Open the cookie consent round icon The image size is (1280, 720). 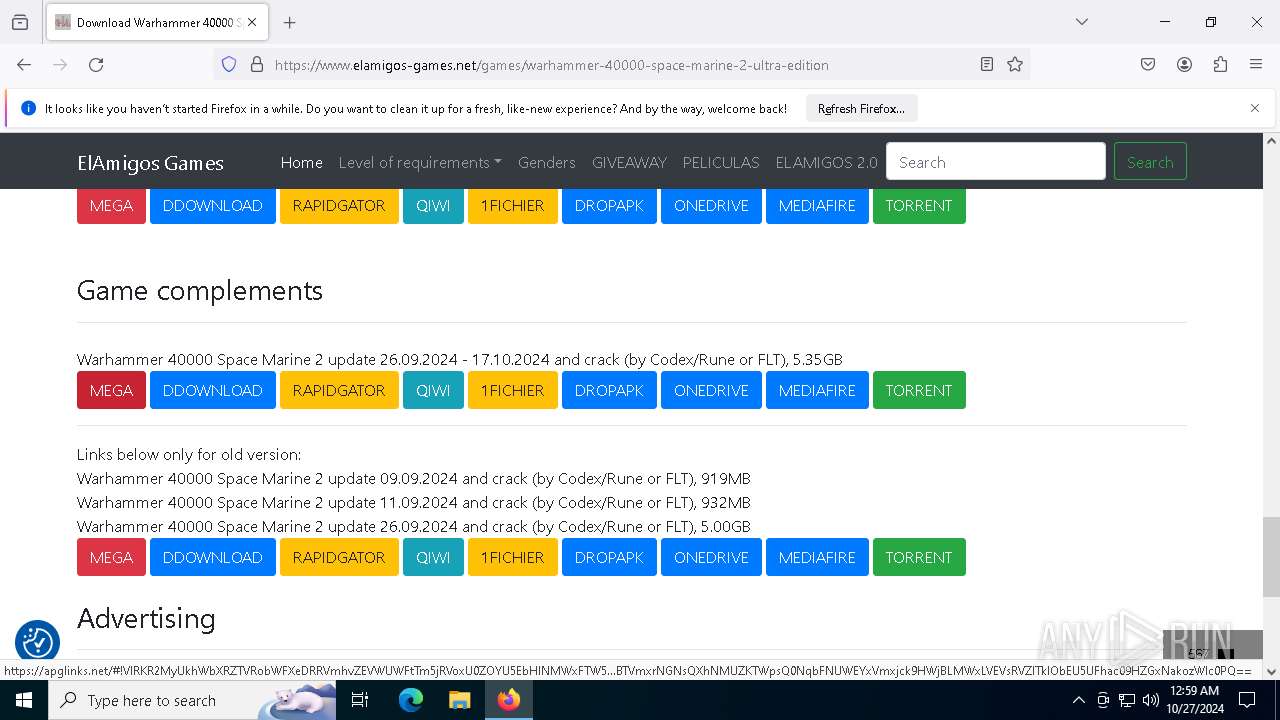[38, 642]
